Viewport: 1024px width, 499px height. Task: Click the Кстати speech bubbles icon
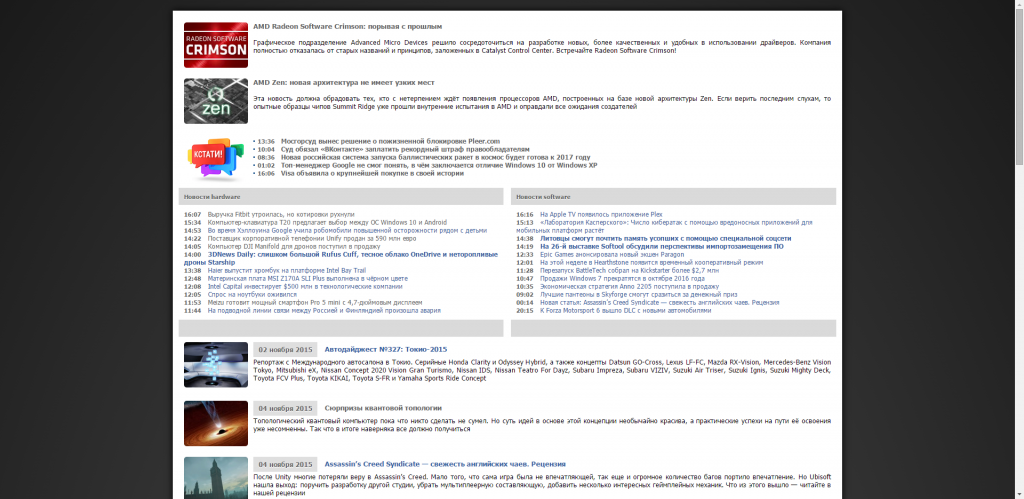point(216,157)
